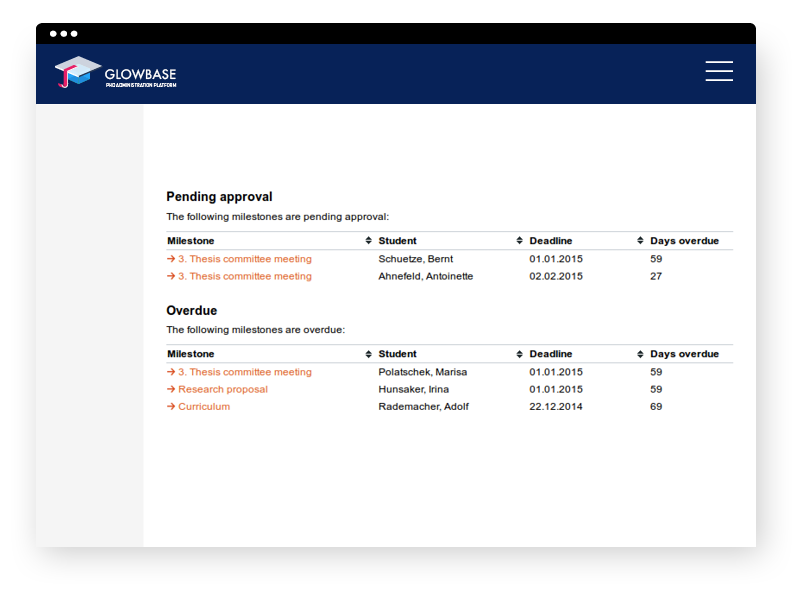This screenshot has width=800, height=600.
Task: Click days overdue 59 in Polatschek row
Action: point(656,372)
